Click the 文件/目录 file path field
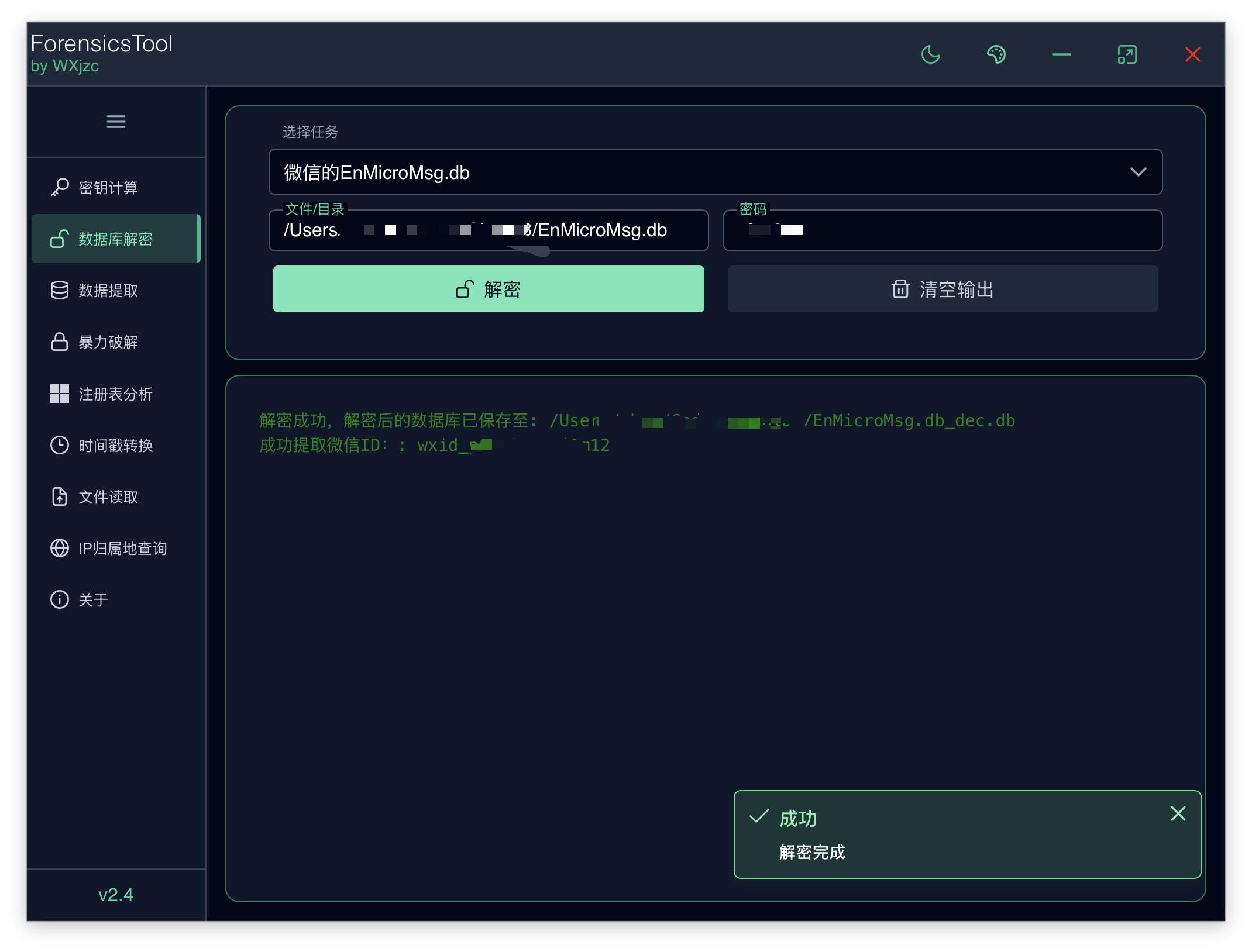The height and width of the screenshot is (952, 1252). click(488, 230)
